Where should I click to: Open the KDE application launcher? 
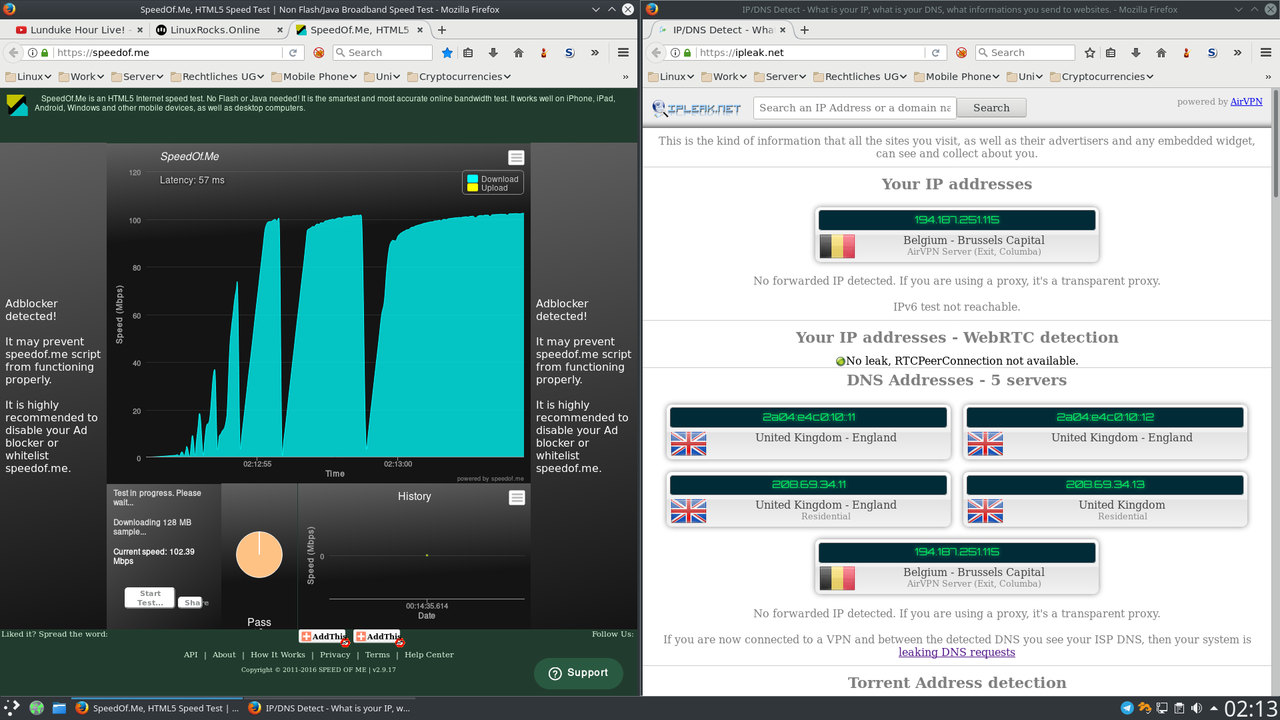click(x=13, y=708)
